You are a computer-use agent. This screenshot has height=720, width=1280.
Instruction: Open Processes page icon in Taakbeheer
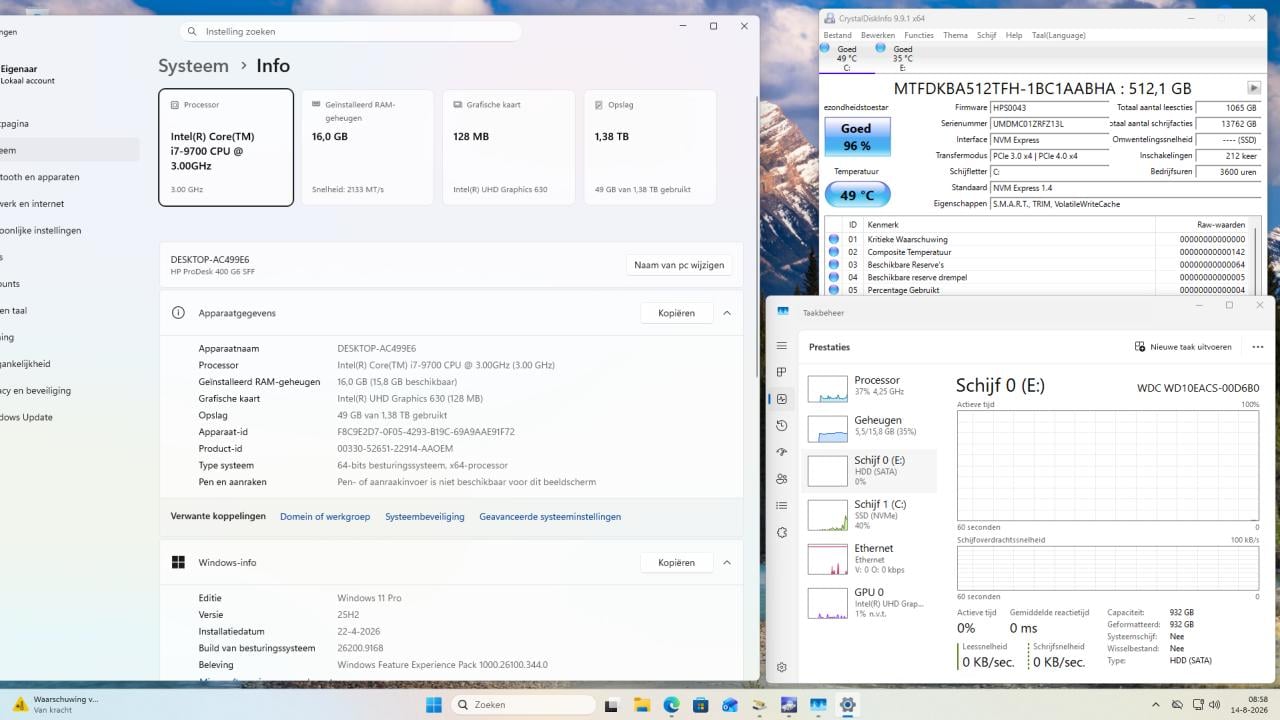pos(782,372)
